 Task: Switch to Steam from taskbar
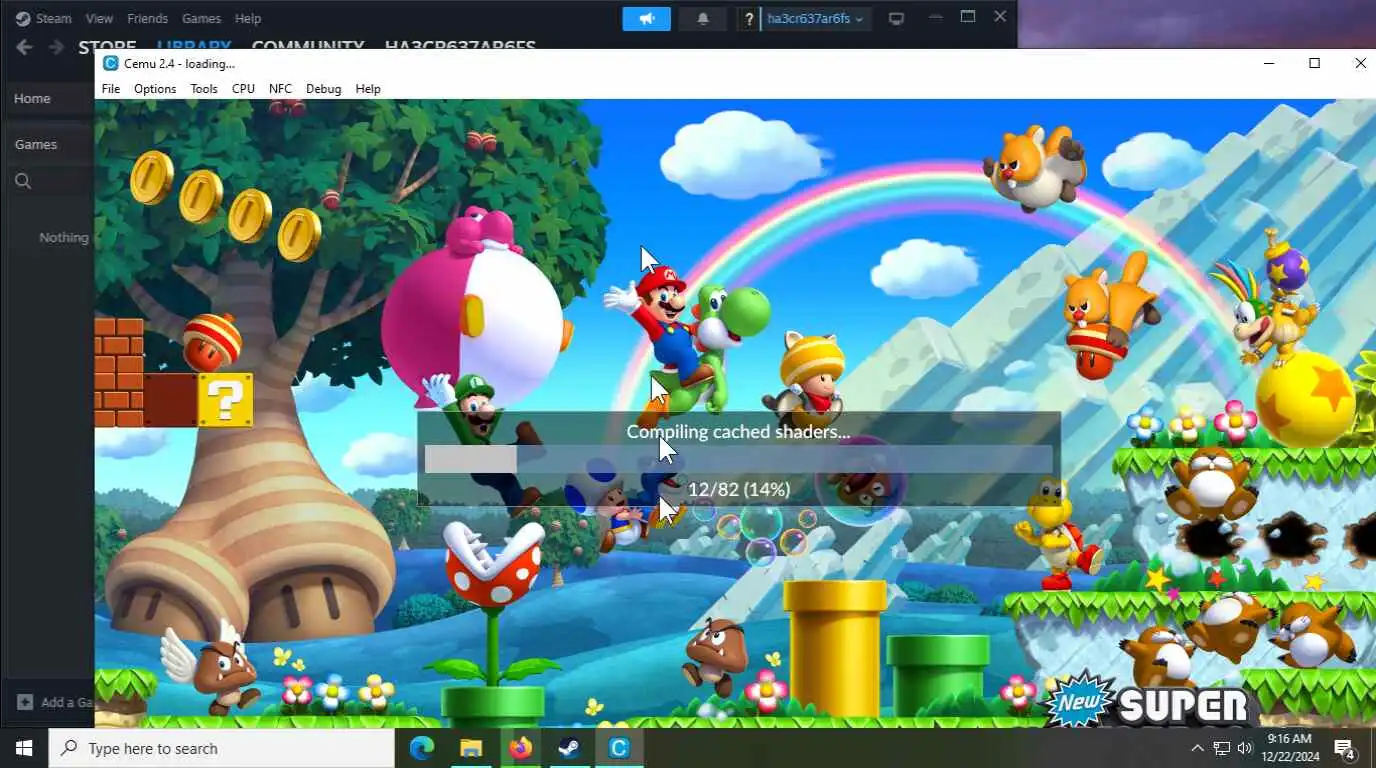569,748
